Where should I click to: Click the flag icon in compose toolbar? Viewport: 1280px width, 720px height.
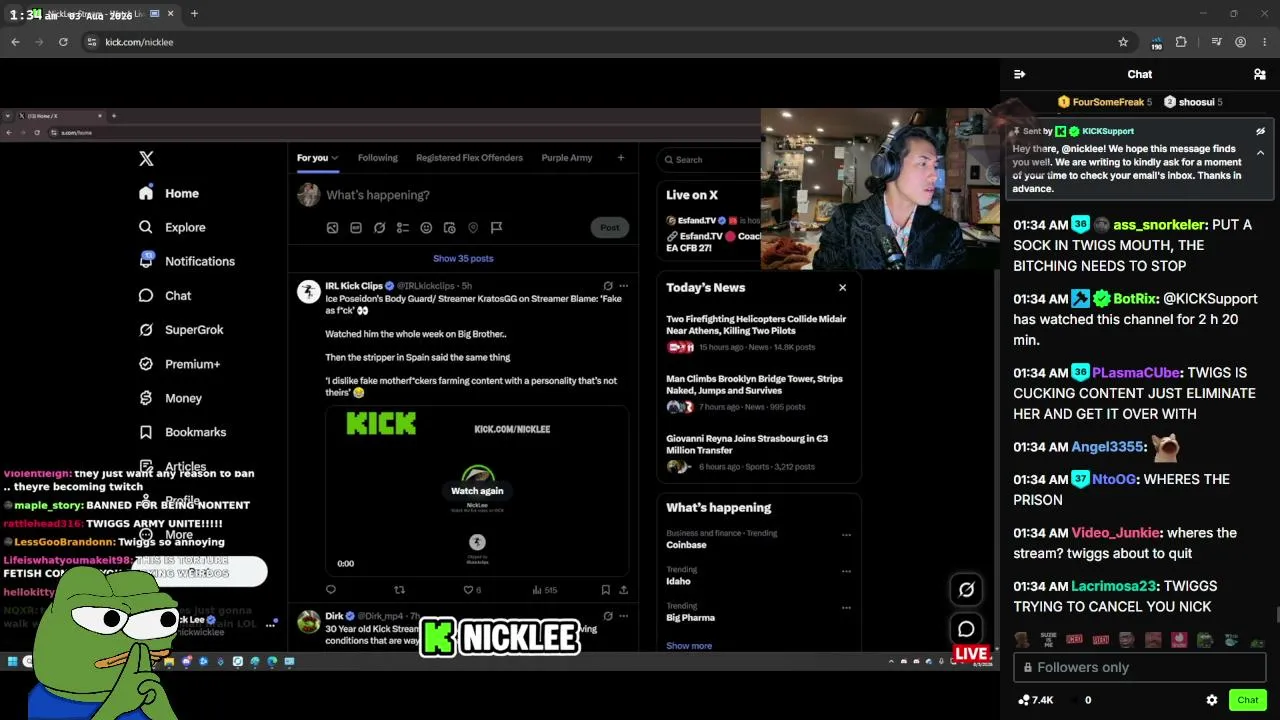coord(496,228)
